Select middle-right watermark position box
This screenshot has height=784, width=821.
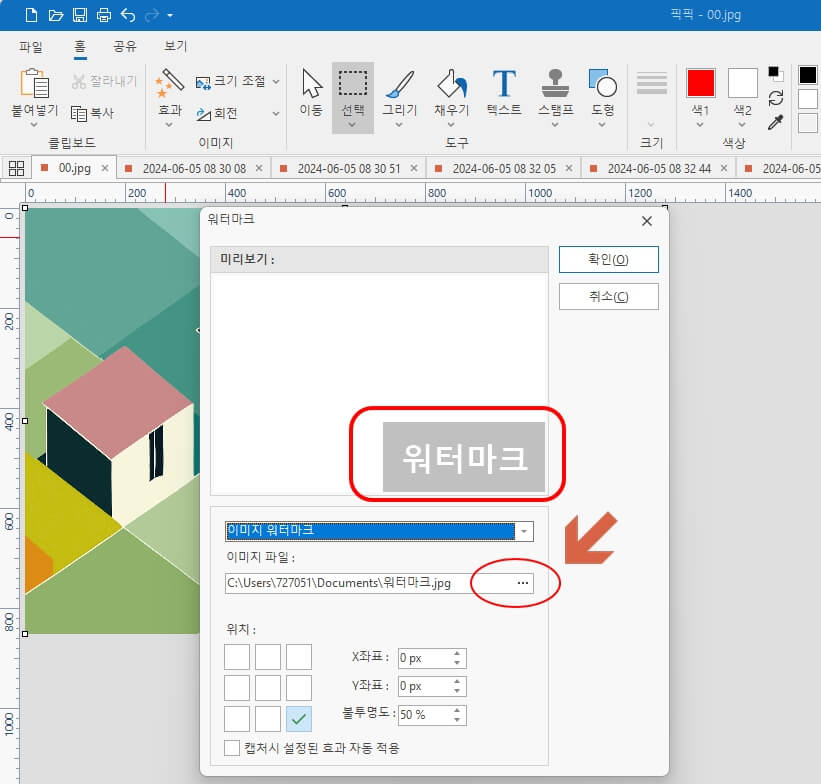[x=299, y=688]
